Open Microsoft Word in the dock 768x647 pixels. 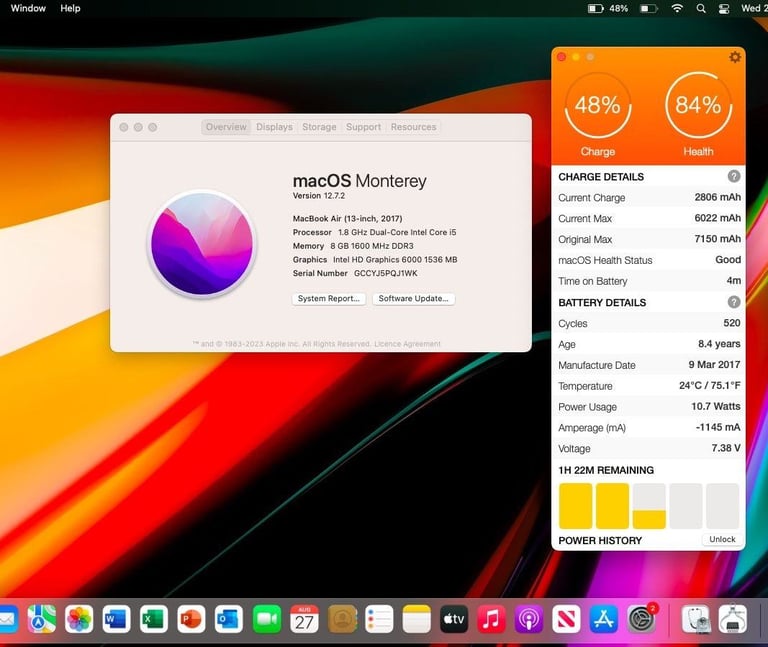pos(117,619)
